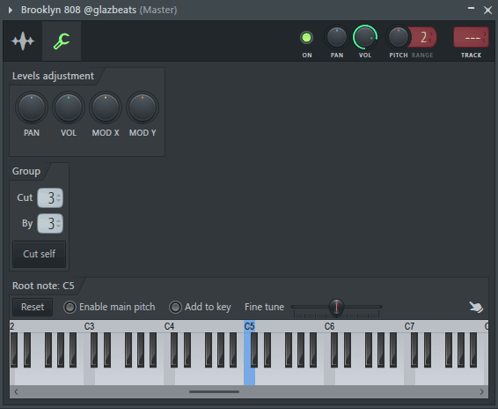Click the Reset root note button

click(32, 307)
